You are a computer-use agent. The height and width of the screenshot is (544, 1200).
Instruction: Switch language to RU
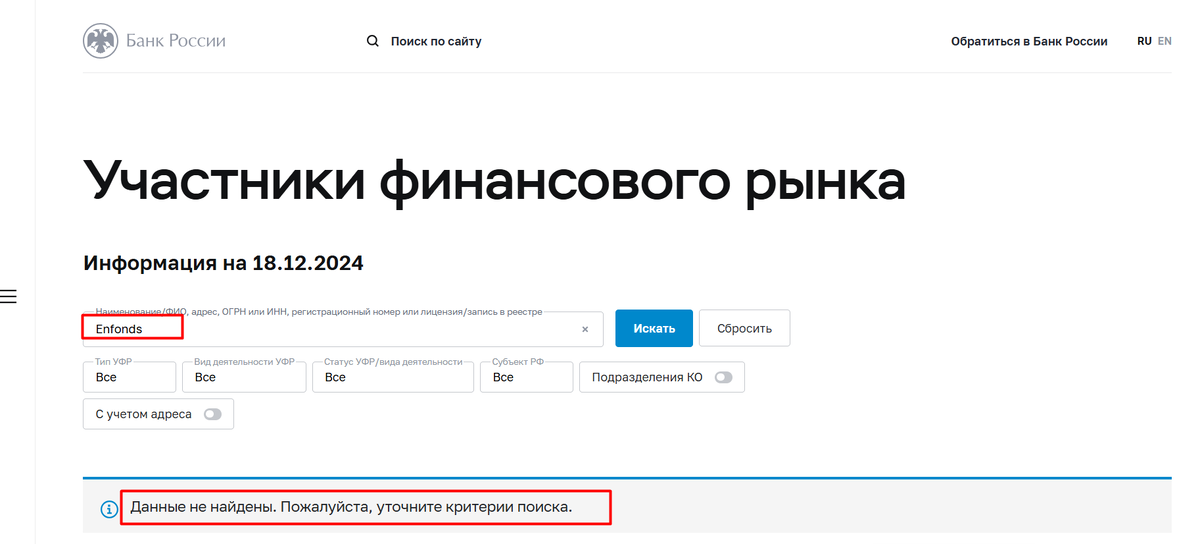point(1144,41)
